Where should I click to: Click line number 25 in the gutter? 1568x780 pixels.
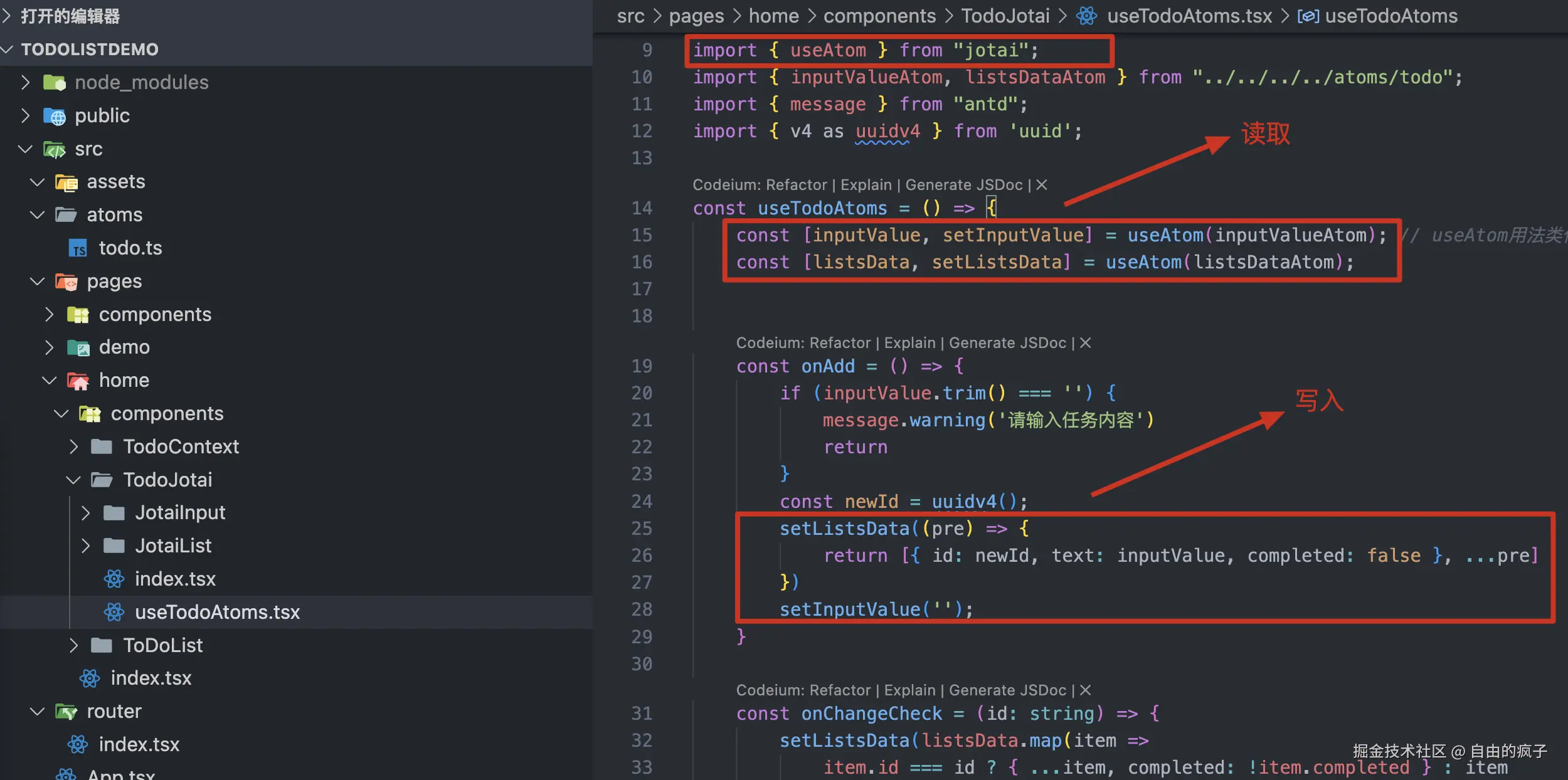pyautogui.click(x=642, y=529)
